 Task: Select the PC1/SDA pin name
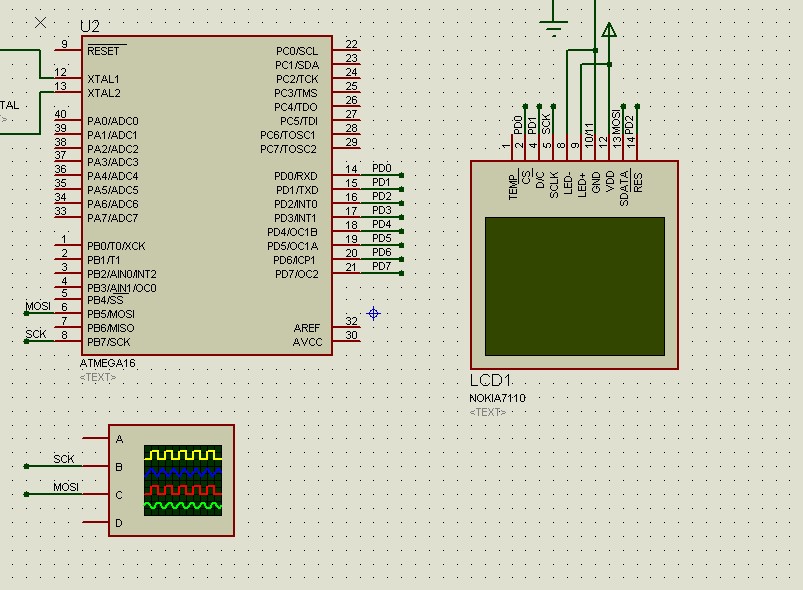click(x=297, y=65)
